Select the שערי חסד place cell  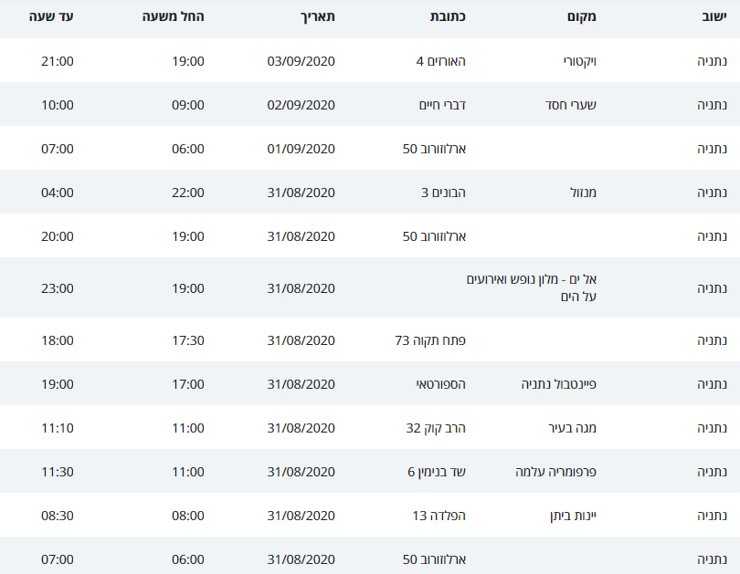[571, 105]
